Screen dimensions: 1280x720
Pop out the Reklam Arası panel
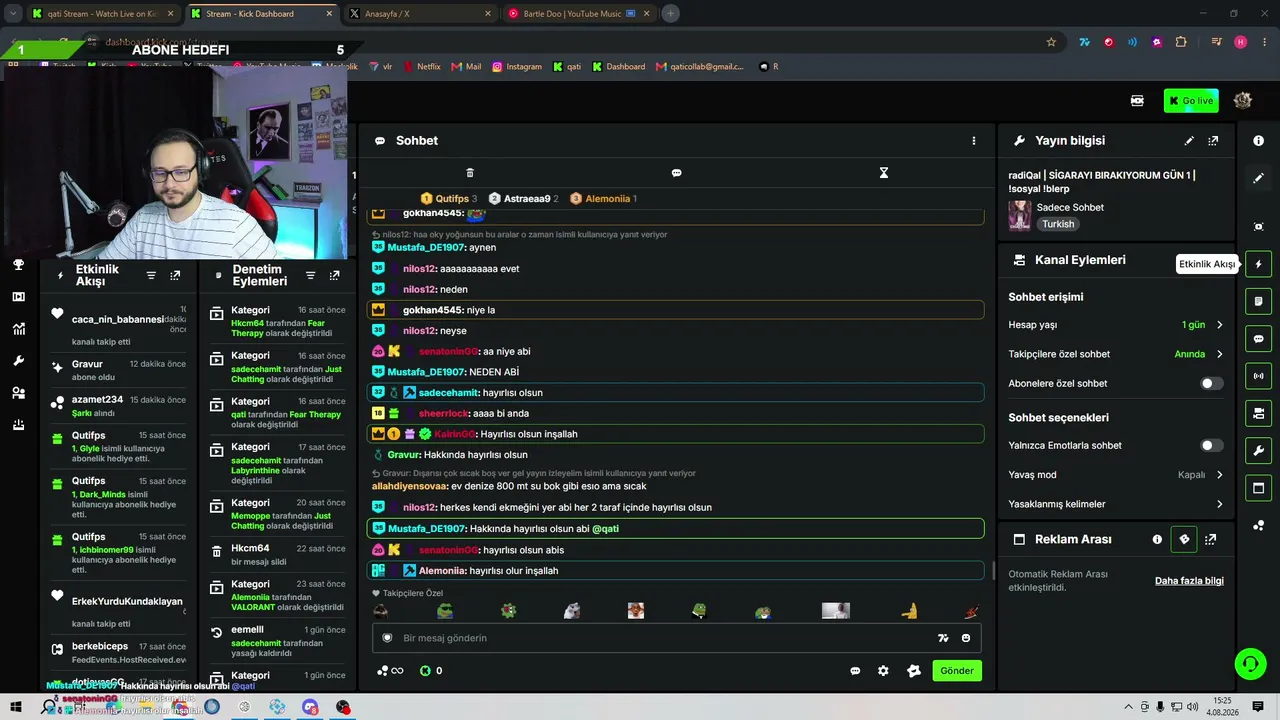1211,539
